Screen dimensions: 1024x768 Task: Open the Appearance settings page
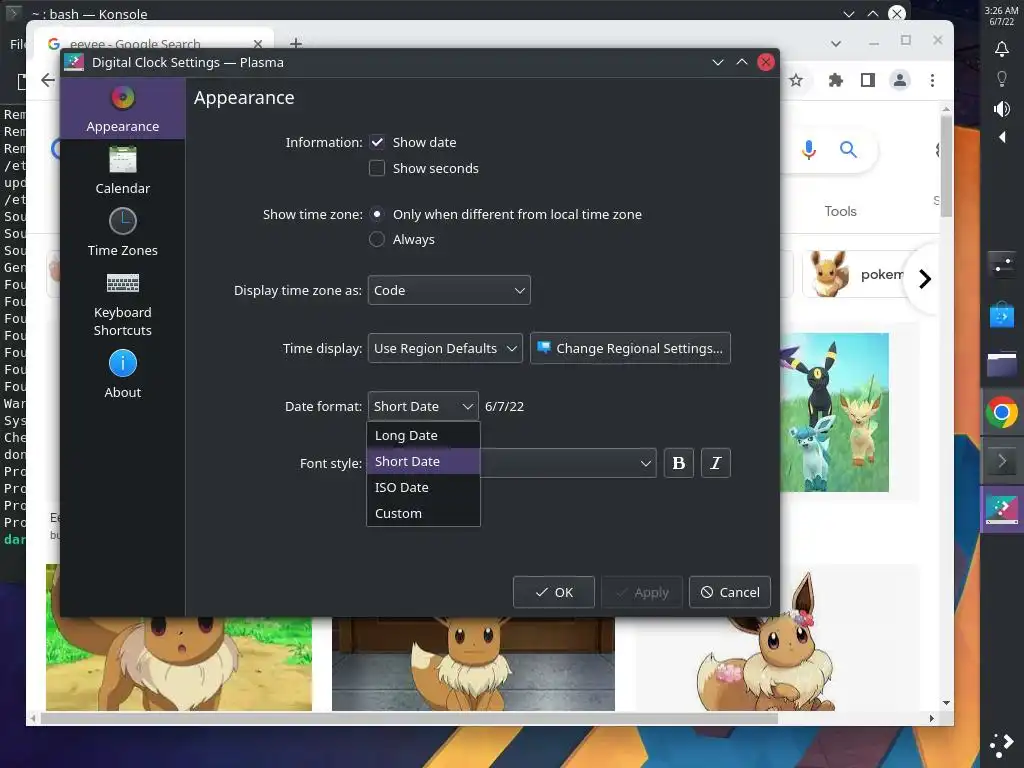coord(123,109)
